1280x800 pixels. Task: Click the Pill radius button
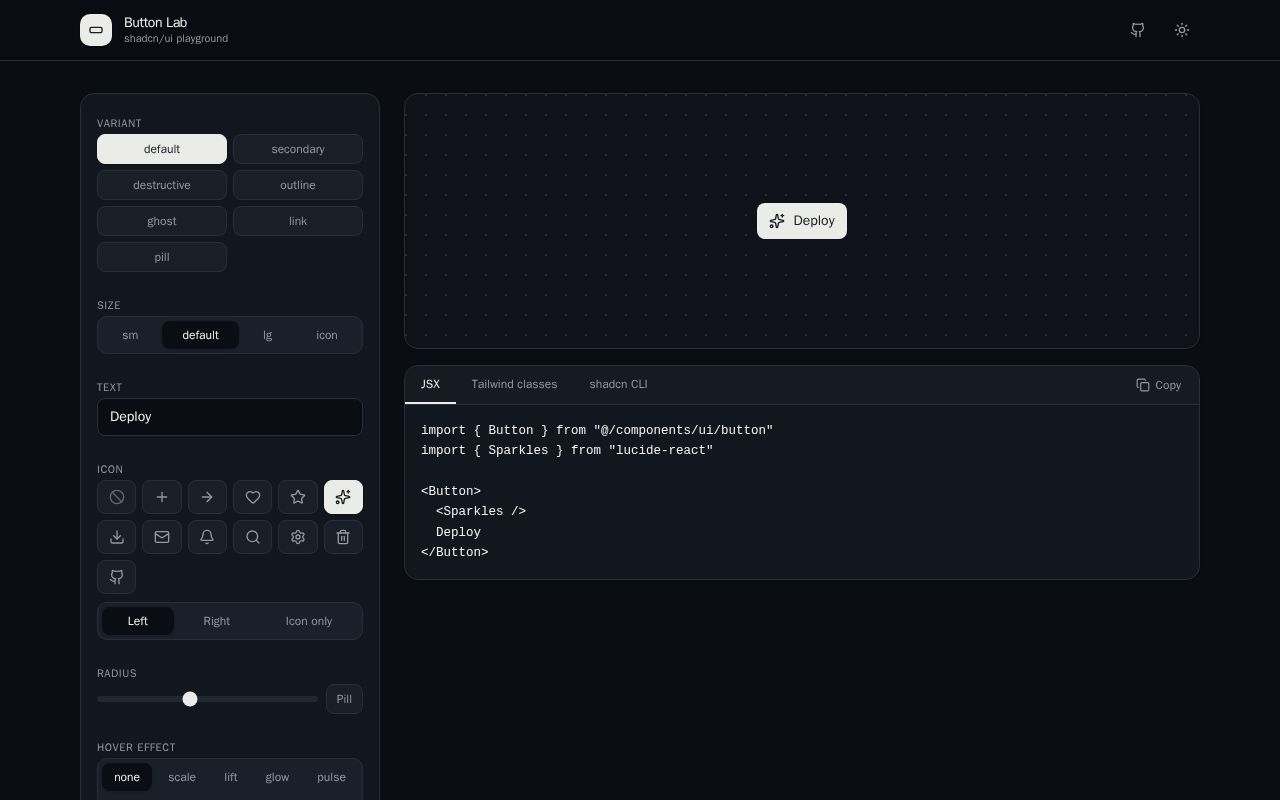tap(344, 699)
